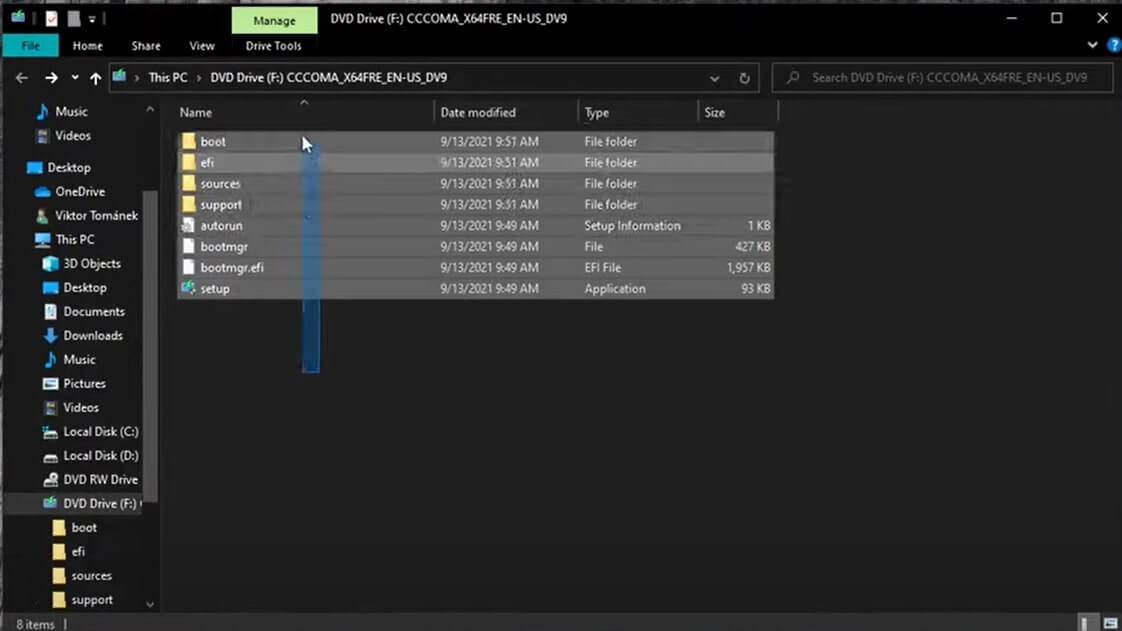
Task: Open the View ribbon tab
Action: click(202, 46)
